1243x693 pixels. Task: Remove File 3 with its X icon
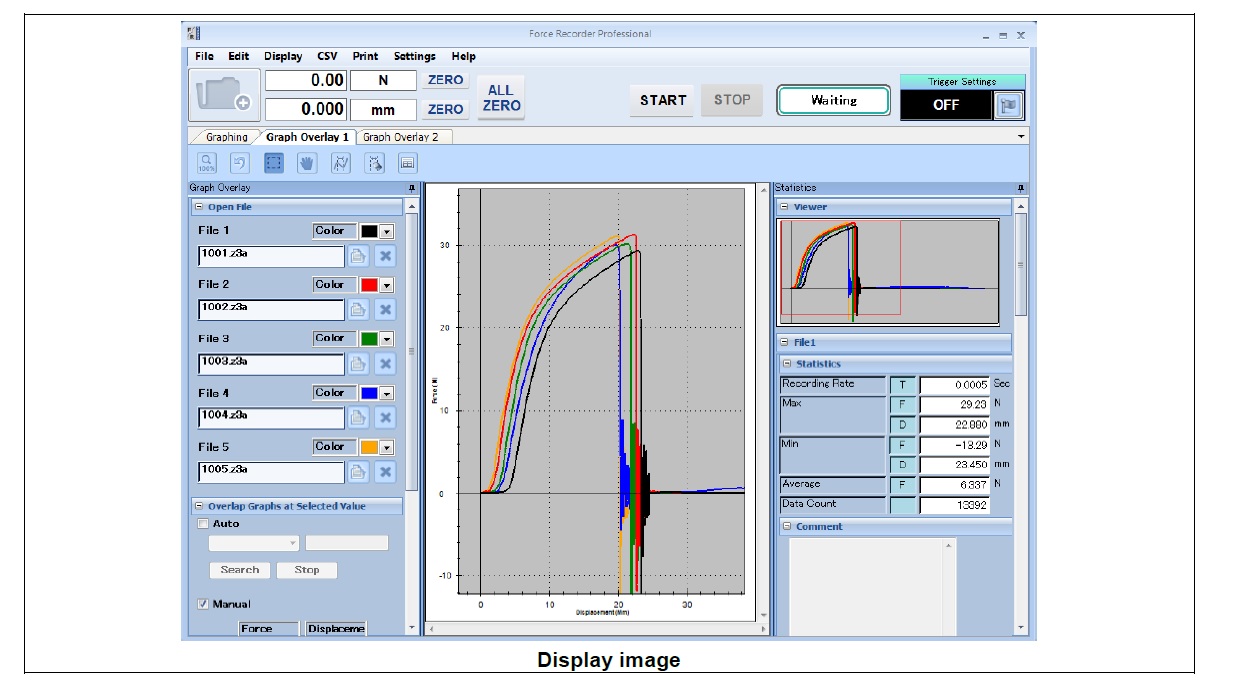385,364
